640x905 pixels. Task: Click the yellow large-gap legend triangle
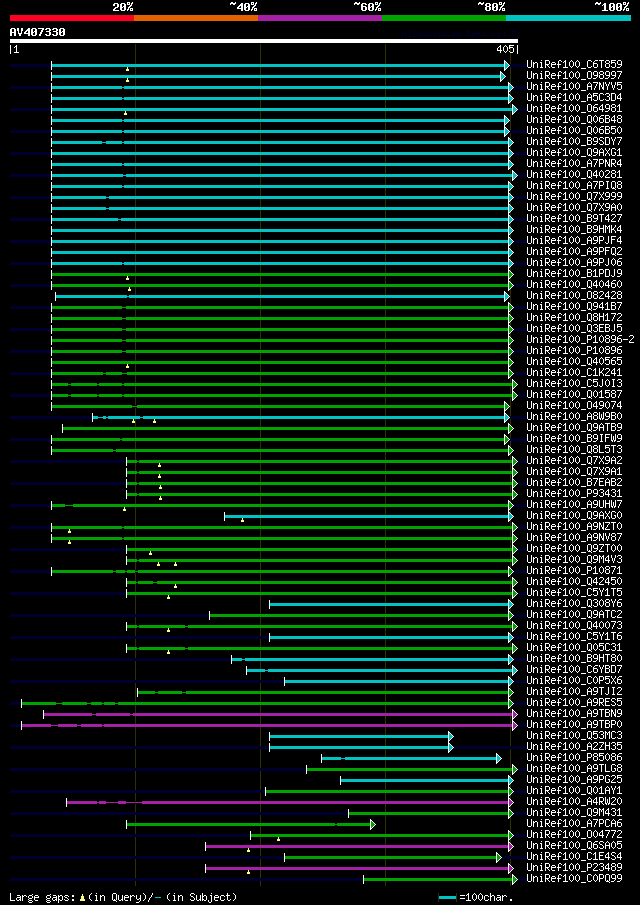click(x=83, y=897)
